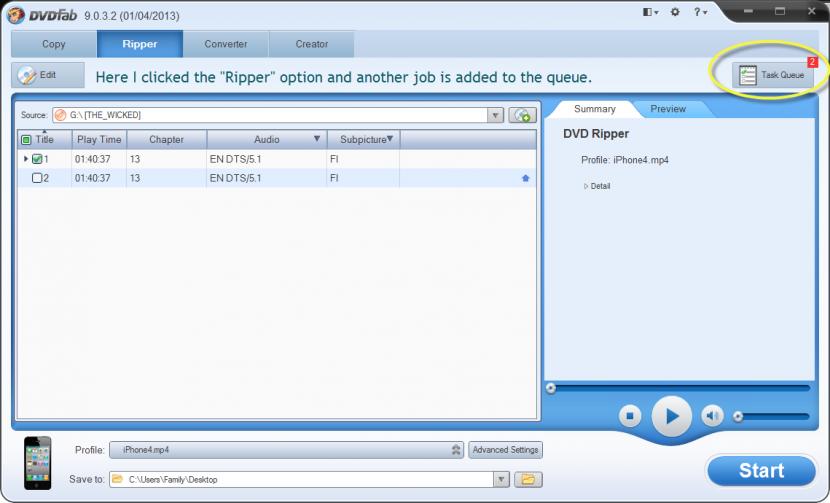Open the settings gear icon
830x503 pixels.
click(x=675, y=12)
